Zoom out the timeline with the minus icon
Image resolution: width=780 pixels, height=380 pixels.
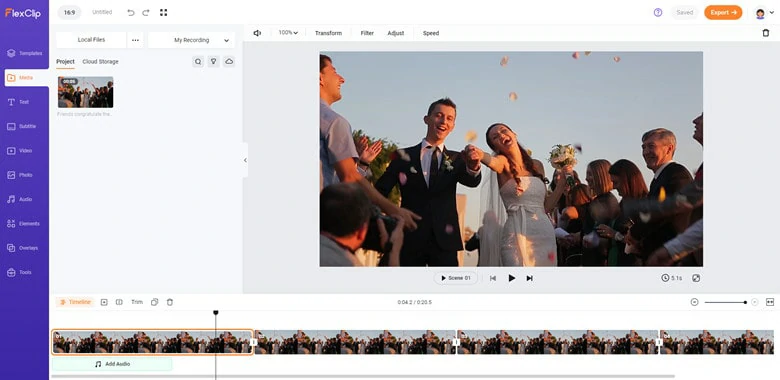click(x=694, y=302)
